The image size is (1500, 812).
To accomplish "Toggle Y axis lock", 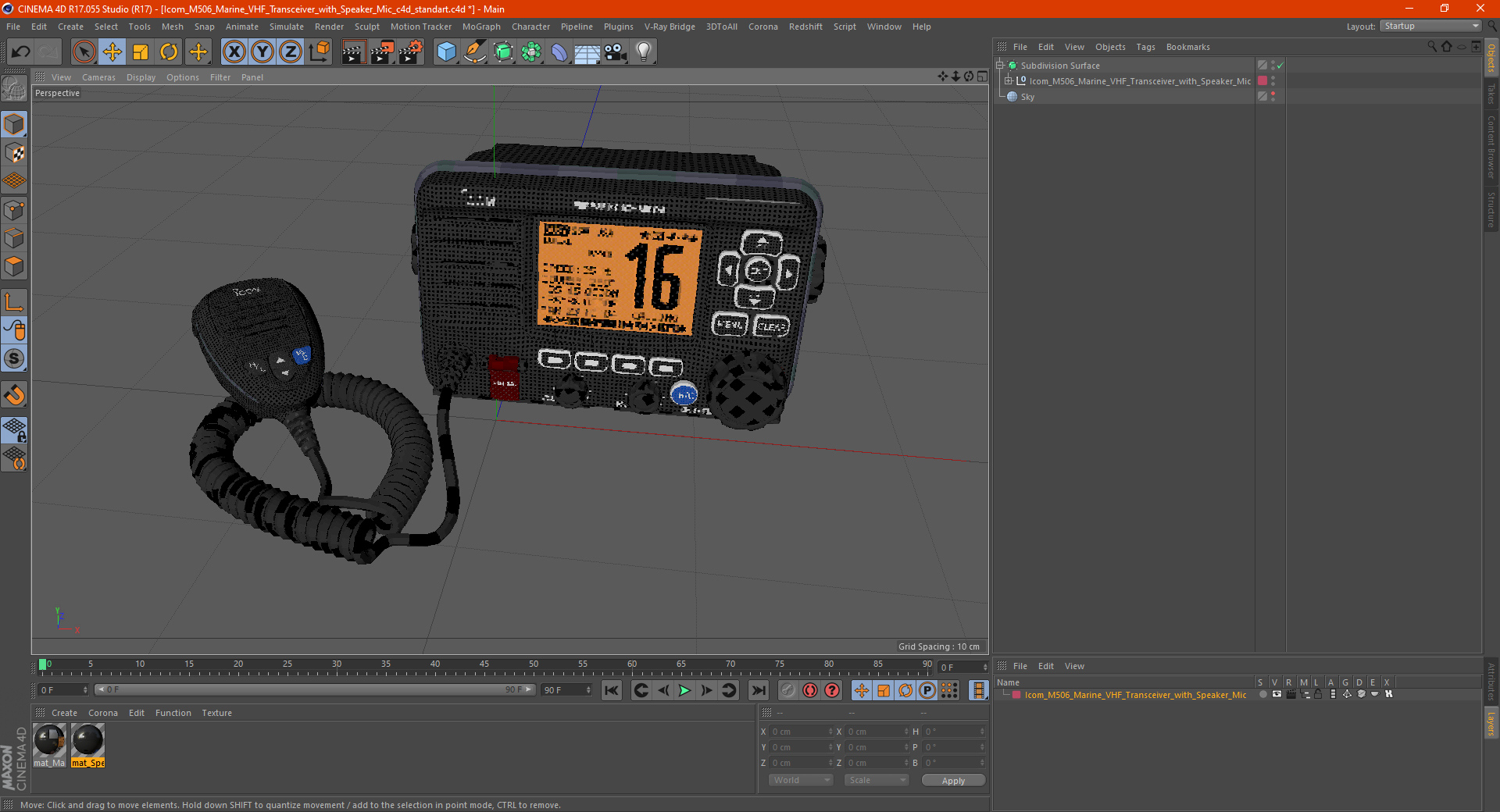I will (x=262, y=52).
